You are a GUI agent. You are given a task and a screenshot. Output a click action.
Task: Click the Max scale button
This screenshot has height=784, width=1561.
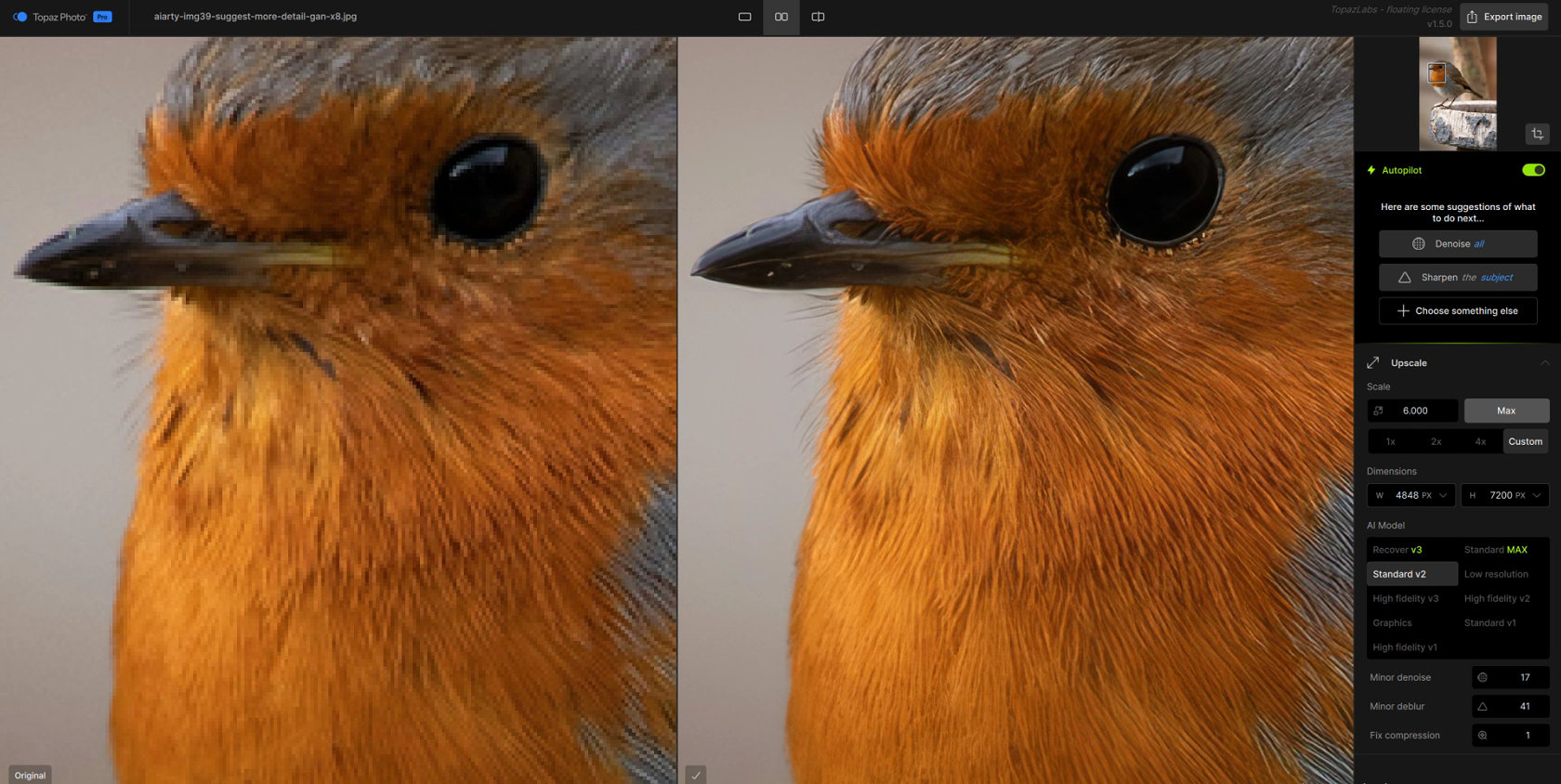pos(1506,411)
